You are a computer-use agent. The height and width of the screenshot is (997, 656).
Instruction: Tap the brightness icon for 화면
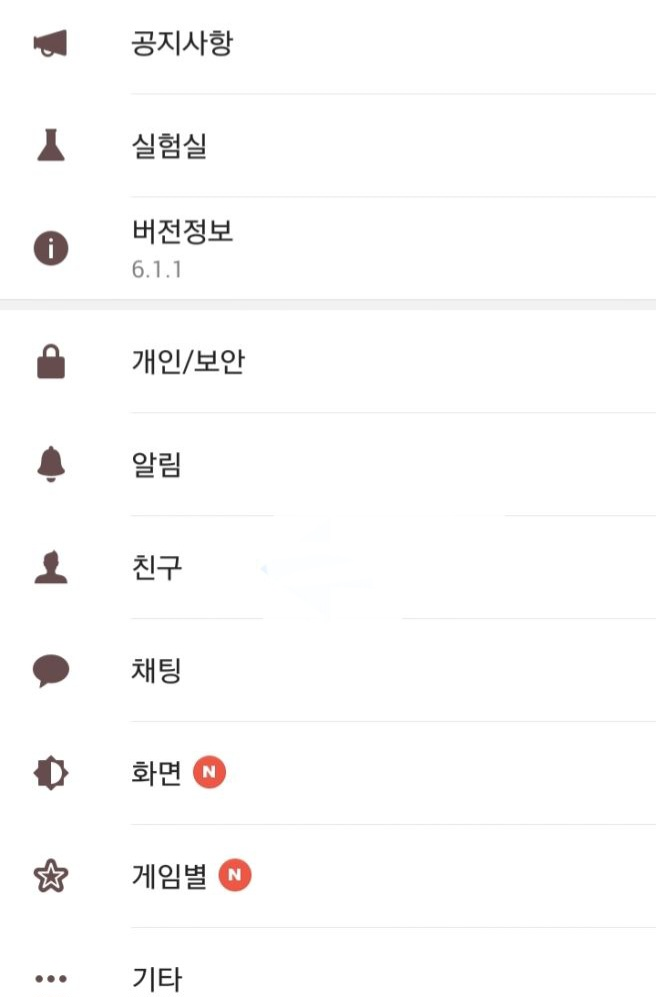(51, 773)
